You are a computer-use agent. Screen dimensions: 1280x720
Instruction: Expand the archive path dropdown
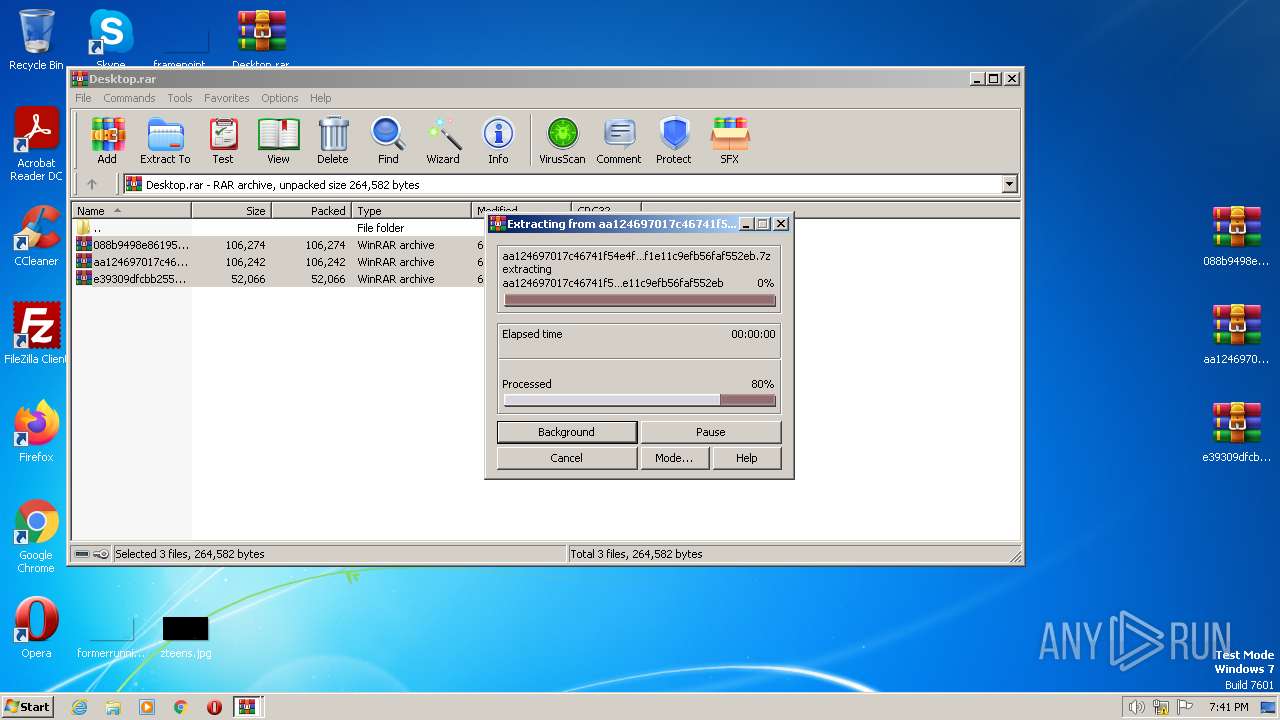[x=1009, y=184]
